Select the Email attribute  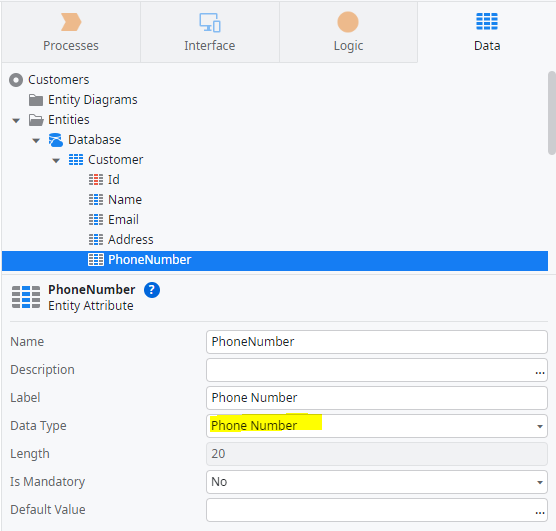coord(123,220)
